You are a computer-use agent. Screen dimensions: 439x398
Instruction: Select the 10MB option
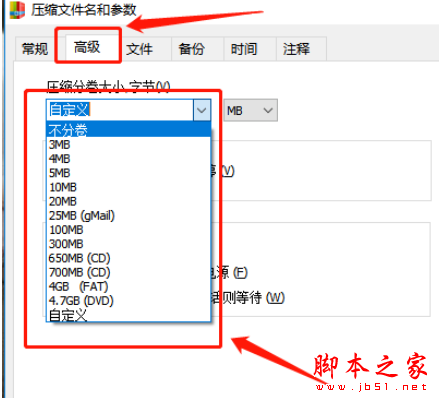click(x=128, y=187)
